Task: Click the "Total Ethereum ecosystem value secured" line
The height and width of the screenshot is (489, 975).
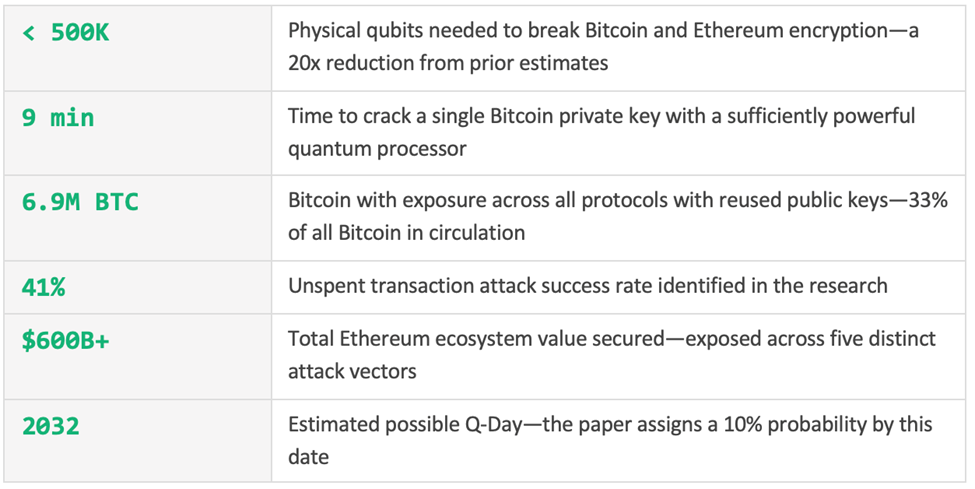Action: 474,339
